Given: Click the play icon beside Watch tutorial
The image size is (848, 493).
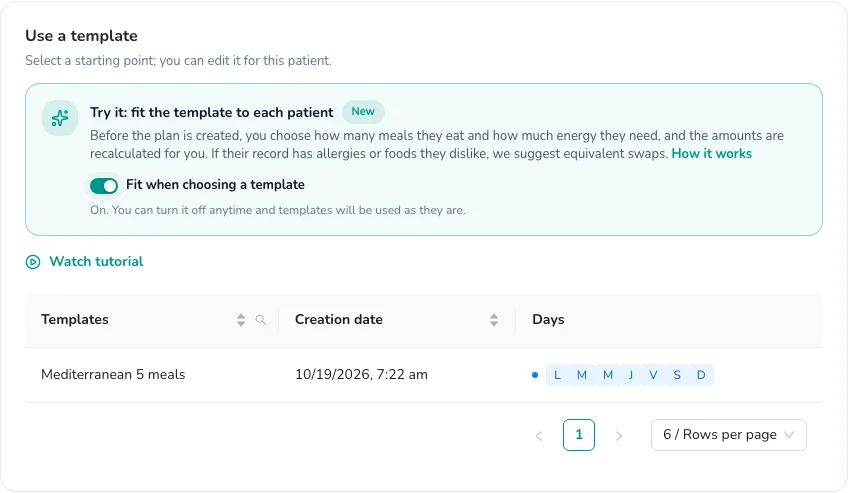Looking at the screenshot, I should tap(33, 262).
